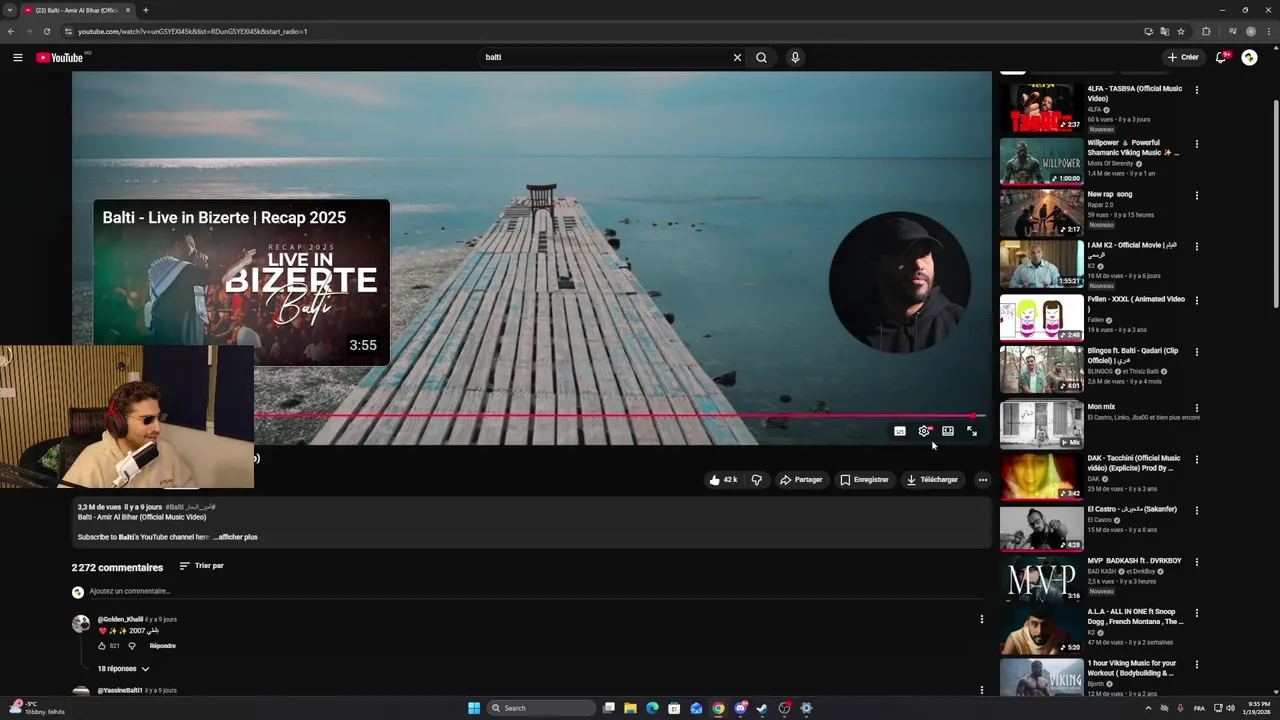Screen dimensions: 1280x720
Task: Open the MVP BADKASH ft. DVRKBOY video
Action: click(1041, 579)
